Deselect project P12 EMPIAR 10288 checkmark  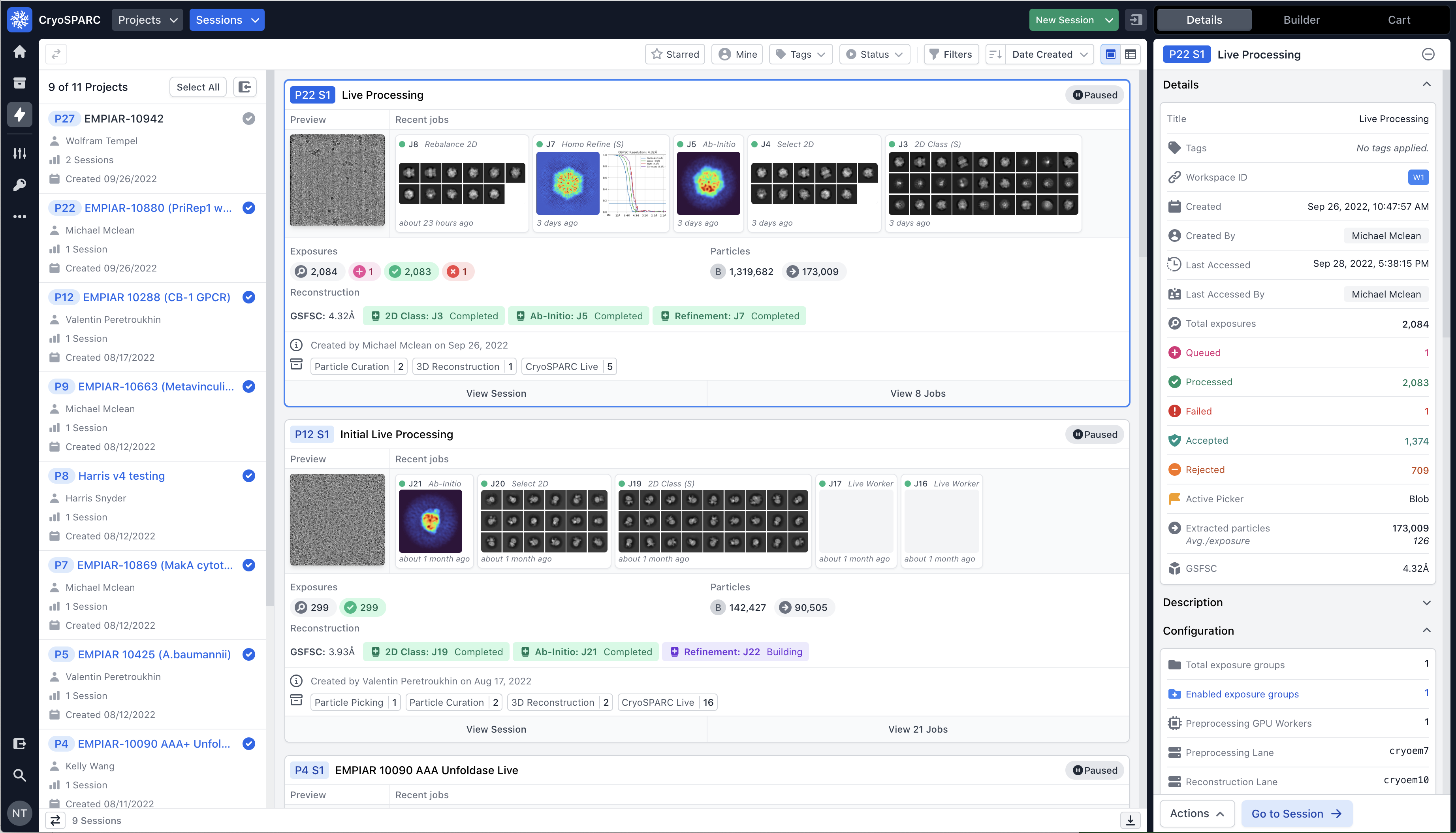[249, 297]
